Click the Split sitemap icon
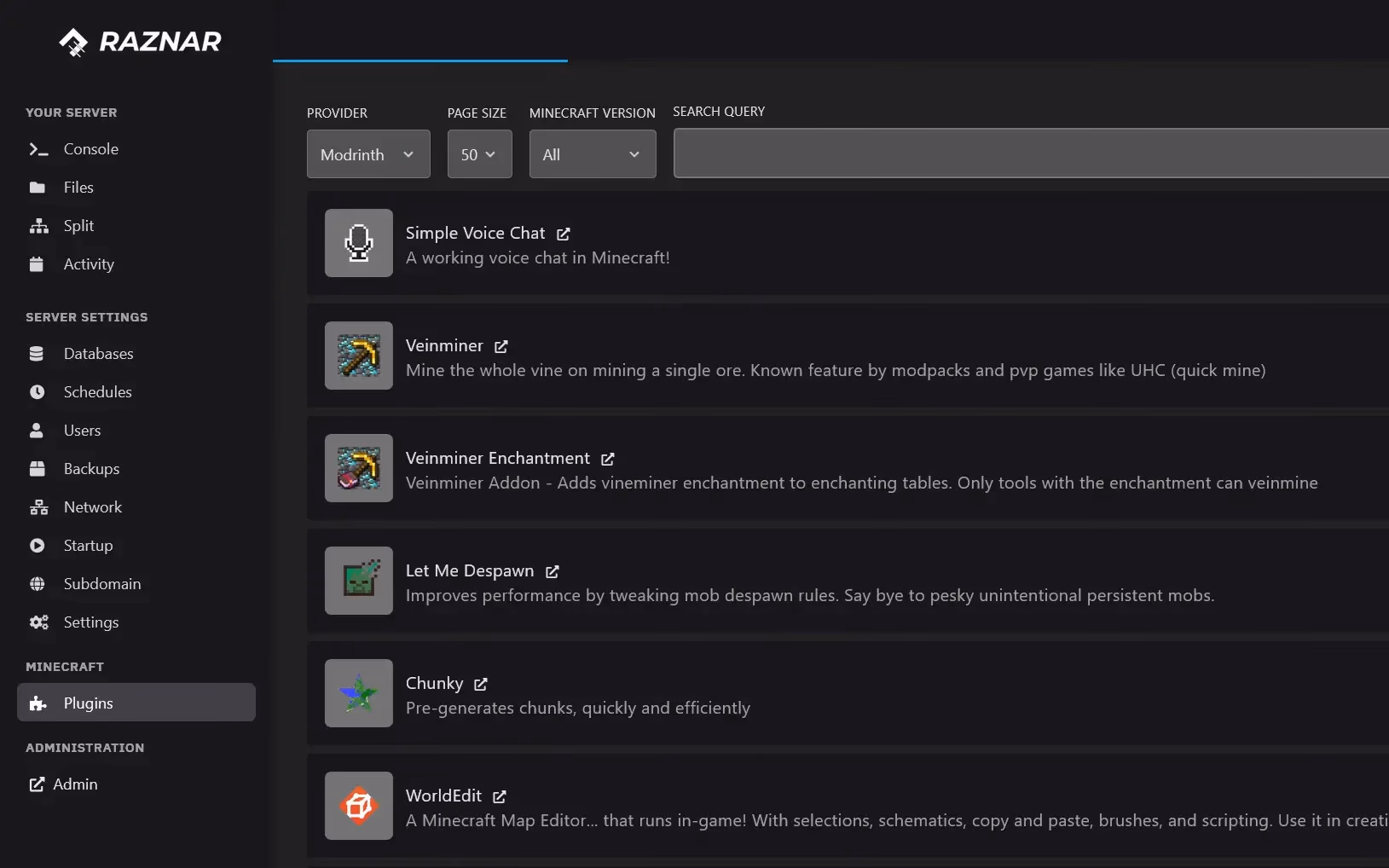The height and width of the screenshot is (868, 1389). click(39, 226)
